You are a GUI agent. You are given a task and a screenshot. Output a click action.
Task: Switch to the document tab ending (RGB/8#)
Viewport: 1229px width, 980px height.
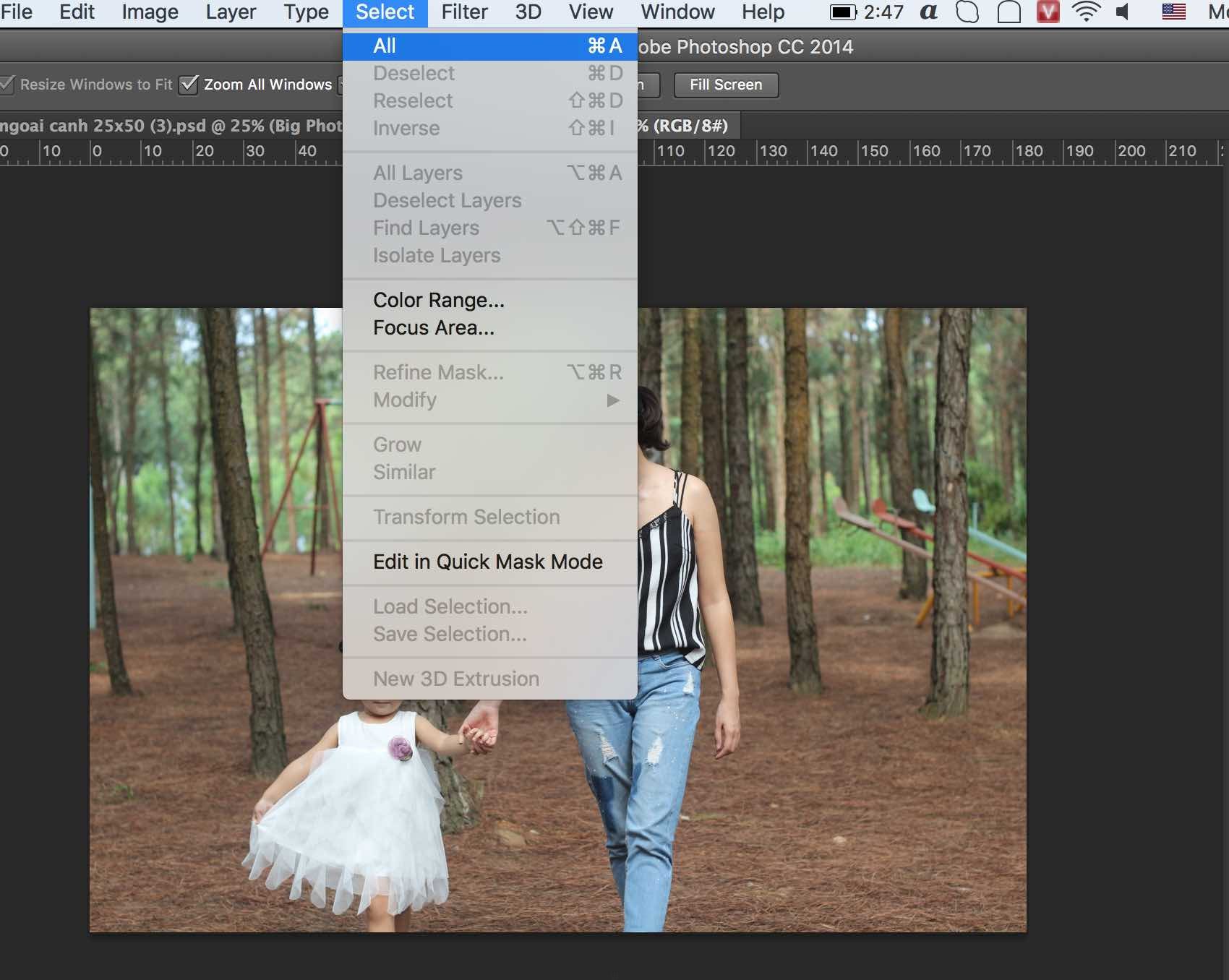point(683,126)
